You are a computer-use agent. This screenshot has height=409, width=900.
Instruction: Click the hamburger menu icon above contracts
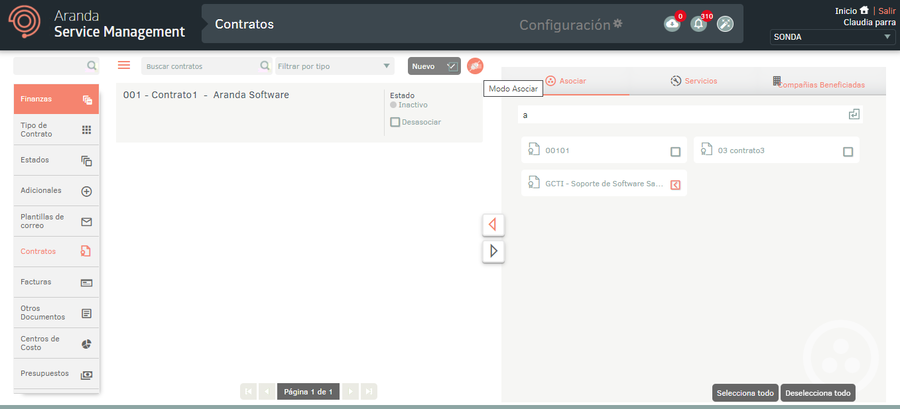124,66
